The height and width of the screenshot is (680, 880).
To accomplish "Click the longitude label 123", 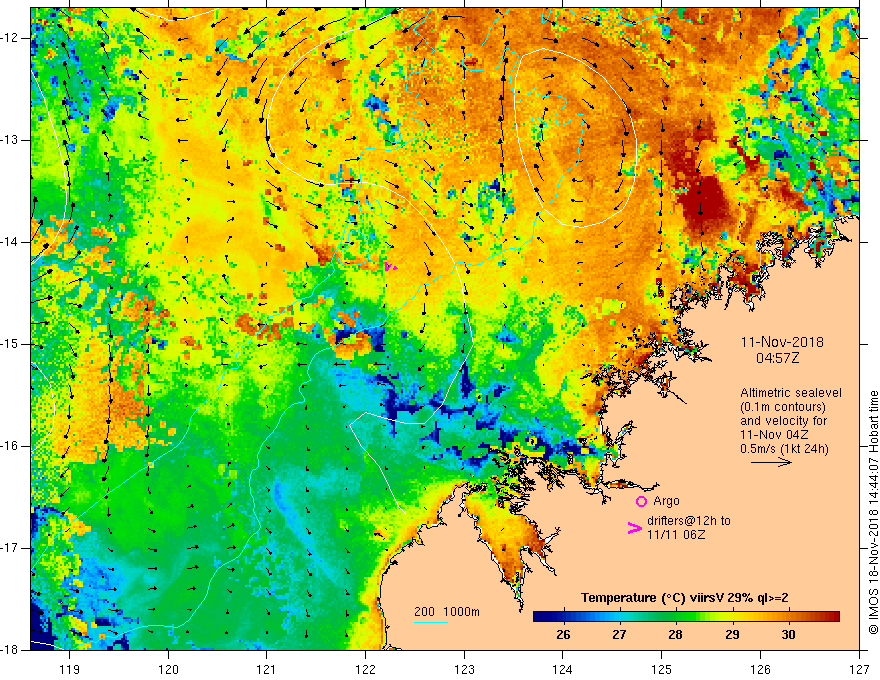I will click(464, 669).
